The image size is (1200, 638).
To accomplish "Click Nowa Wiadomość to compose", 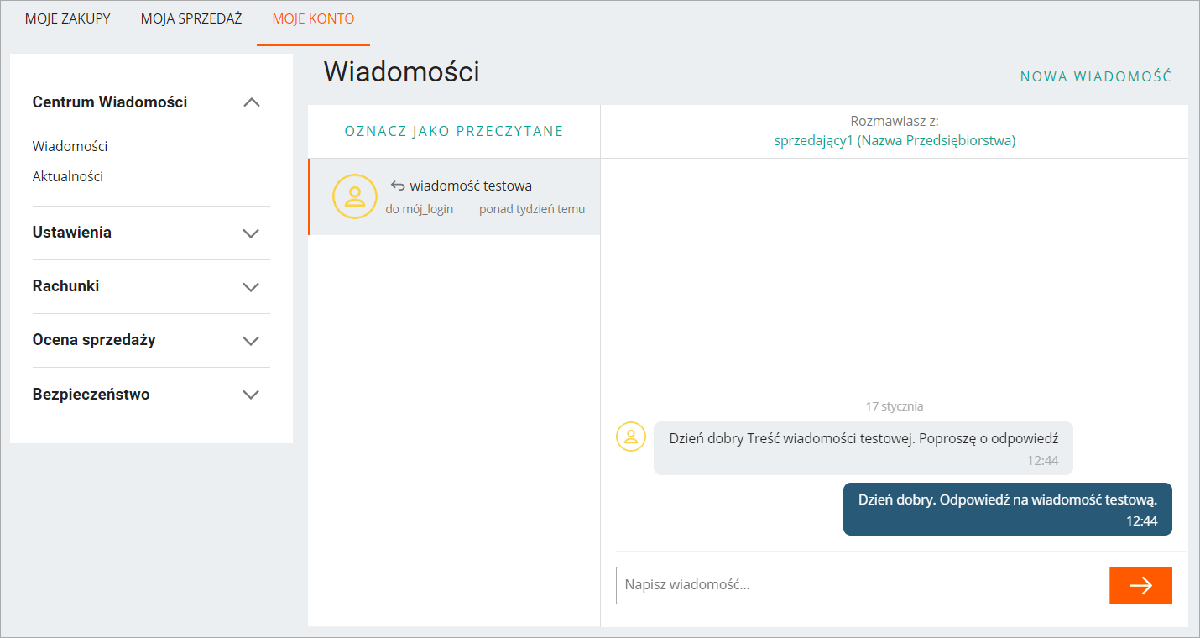I will 1095,76.
